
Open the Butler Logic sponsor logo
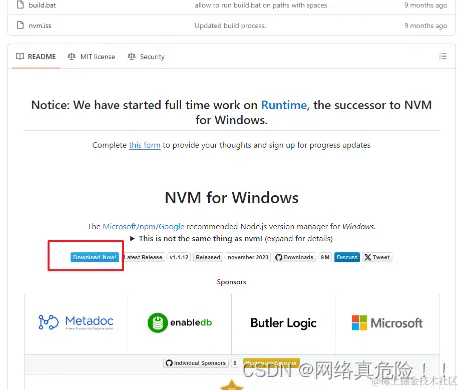pyautogui.click(x=283, y=323)
